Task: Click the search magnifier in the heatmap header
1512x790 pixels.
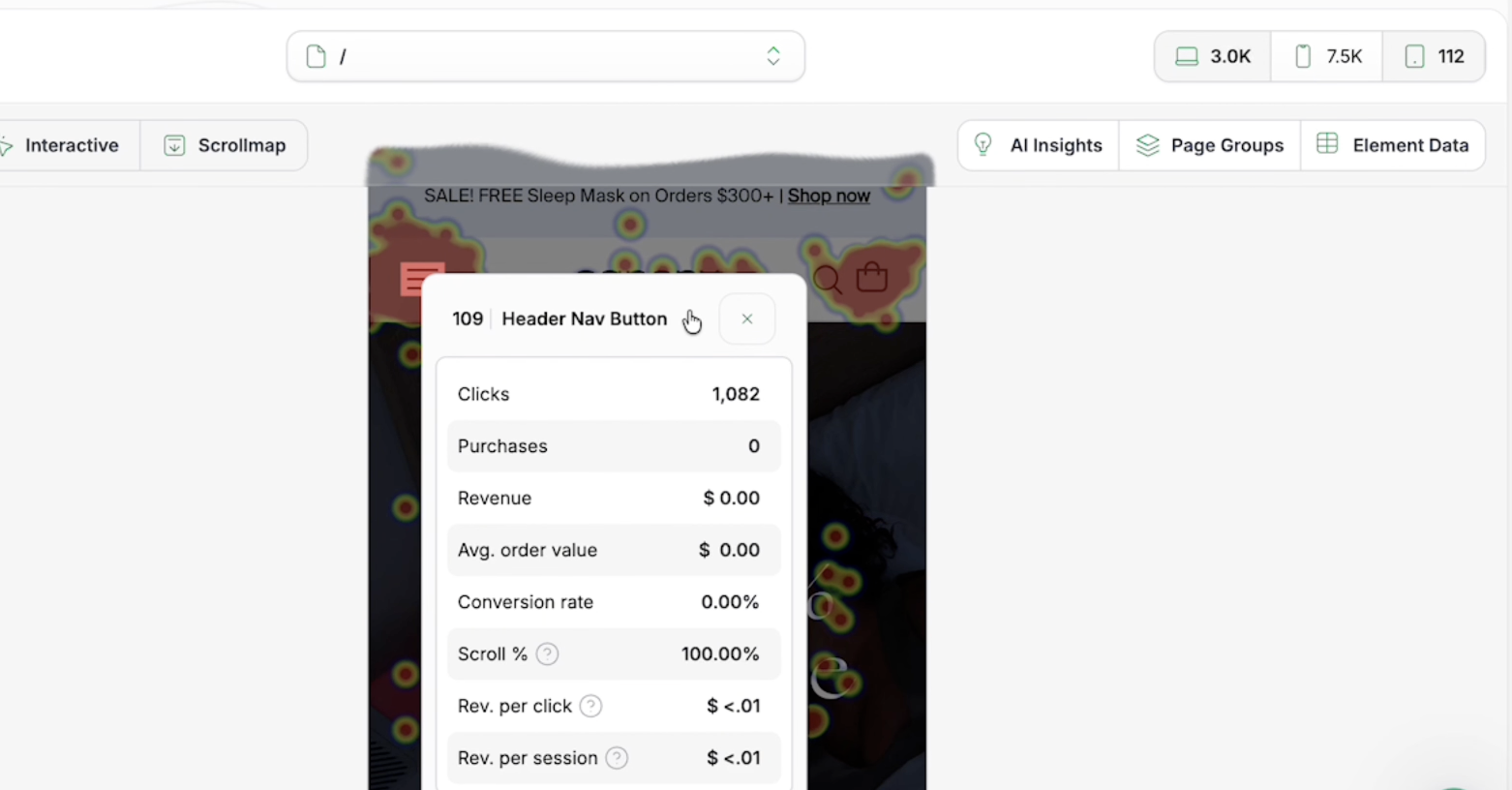Action: [827, 279]
